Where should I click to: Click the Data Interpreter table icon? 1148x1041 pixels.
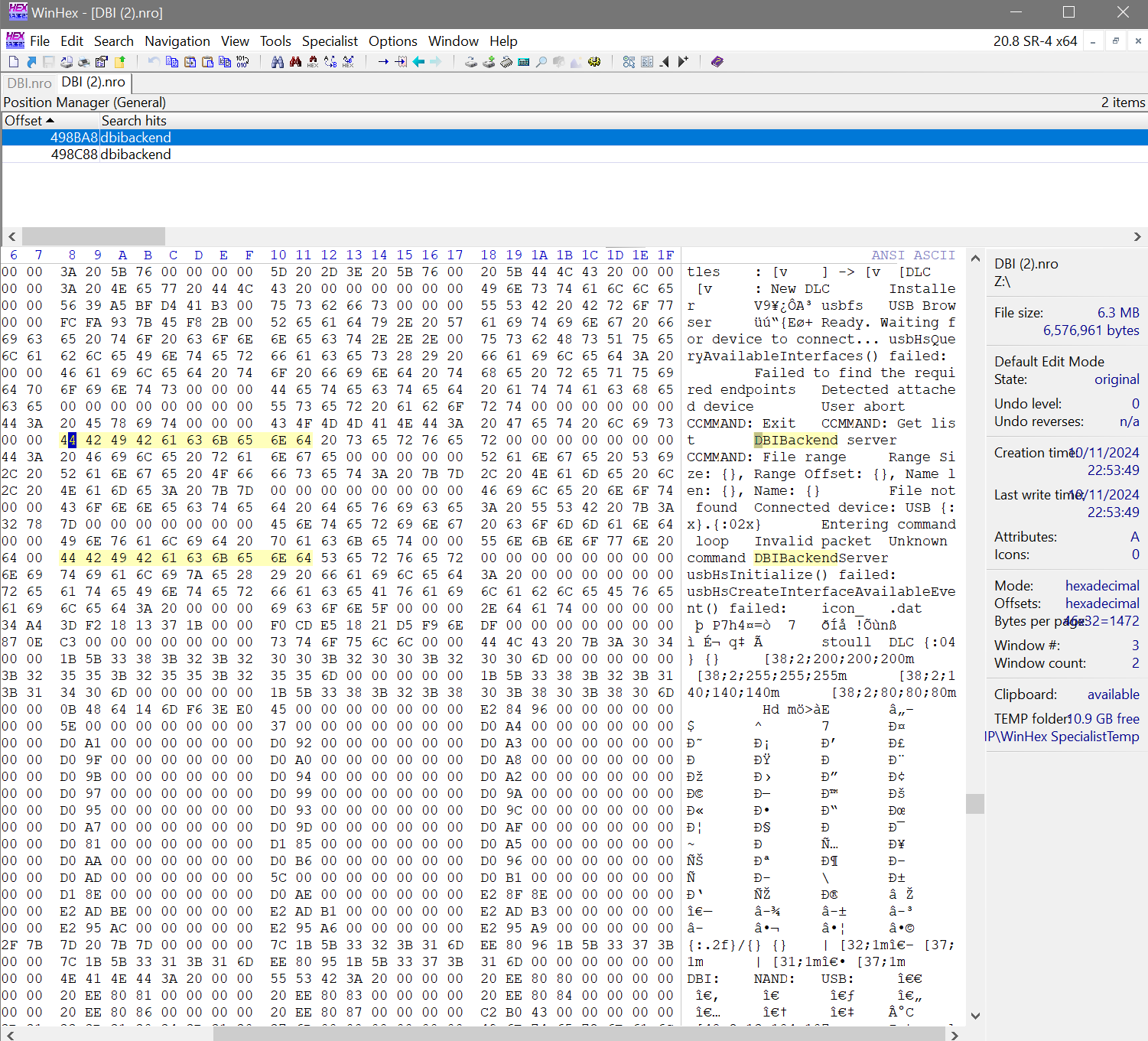[647, 62]
